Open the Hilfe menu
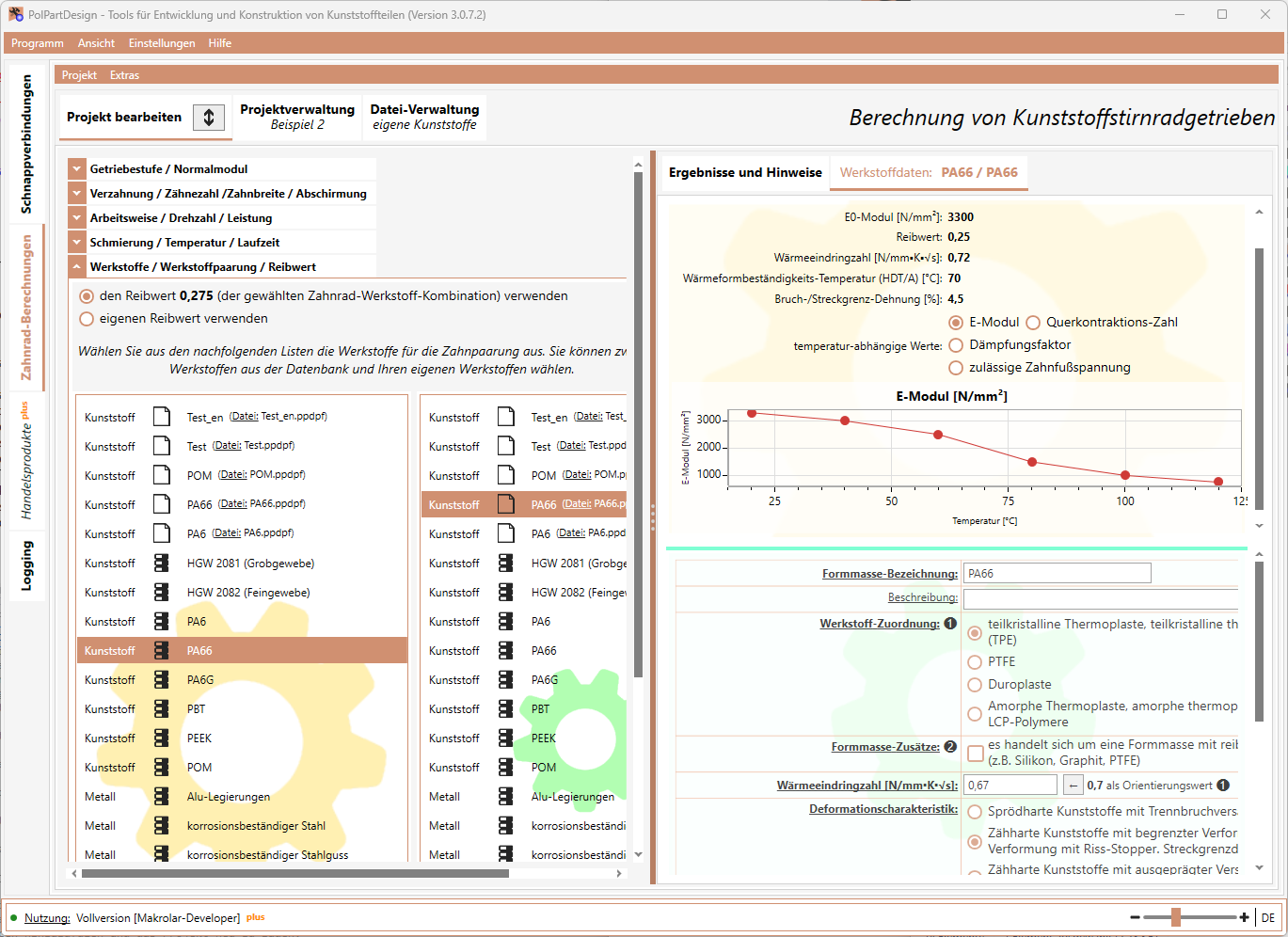This screenshot has height=937, width=1288. coord(220,43)
